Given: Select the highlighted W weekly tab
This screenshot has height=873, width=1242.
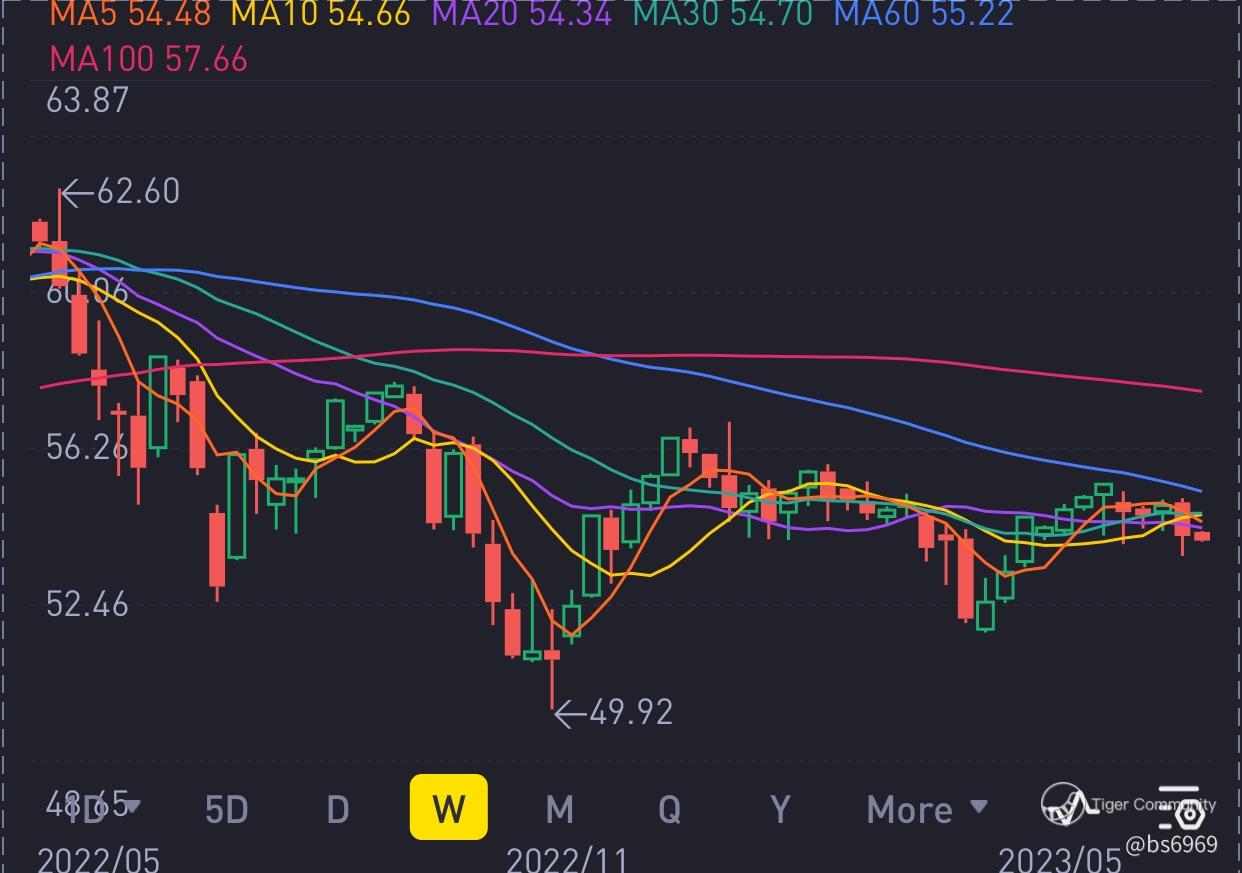Looking at the screenshot, I should pyautogui.click(x=449, y=807).
